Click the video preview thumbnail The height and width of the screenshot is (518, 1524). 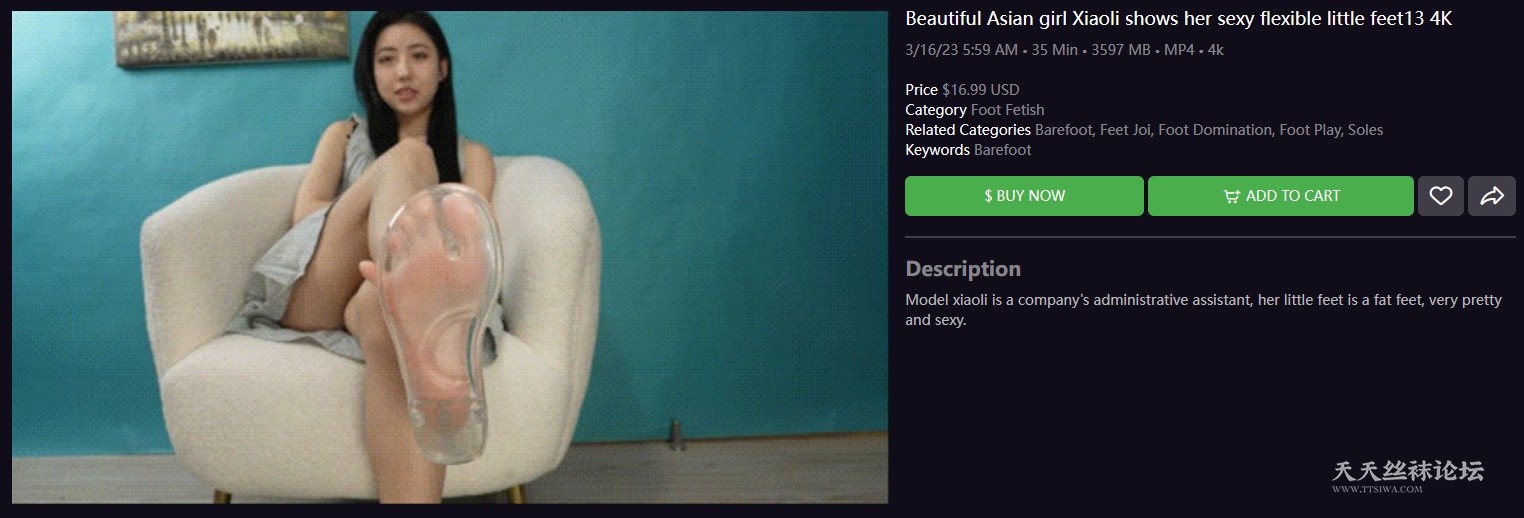tap(450, 257)
